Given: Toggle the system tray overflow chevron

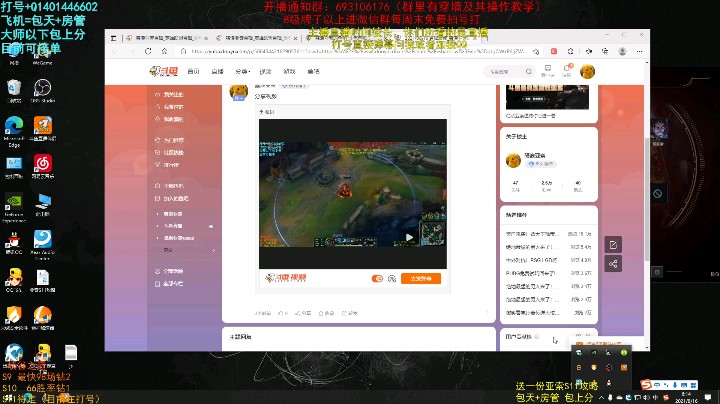Looking at the screenshot, I should point(601,398).
